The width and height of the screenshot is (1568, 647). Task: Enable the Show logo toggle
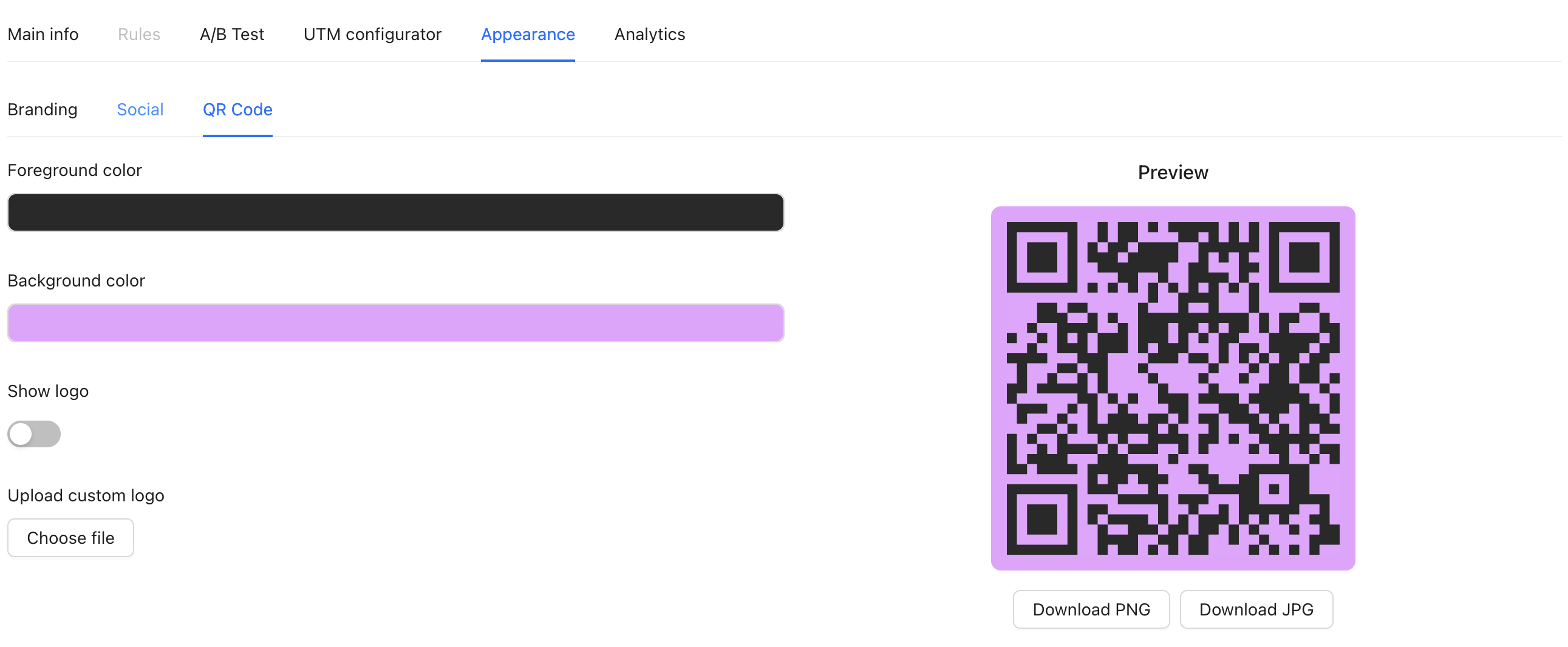(x=34, y=434)
